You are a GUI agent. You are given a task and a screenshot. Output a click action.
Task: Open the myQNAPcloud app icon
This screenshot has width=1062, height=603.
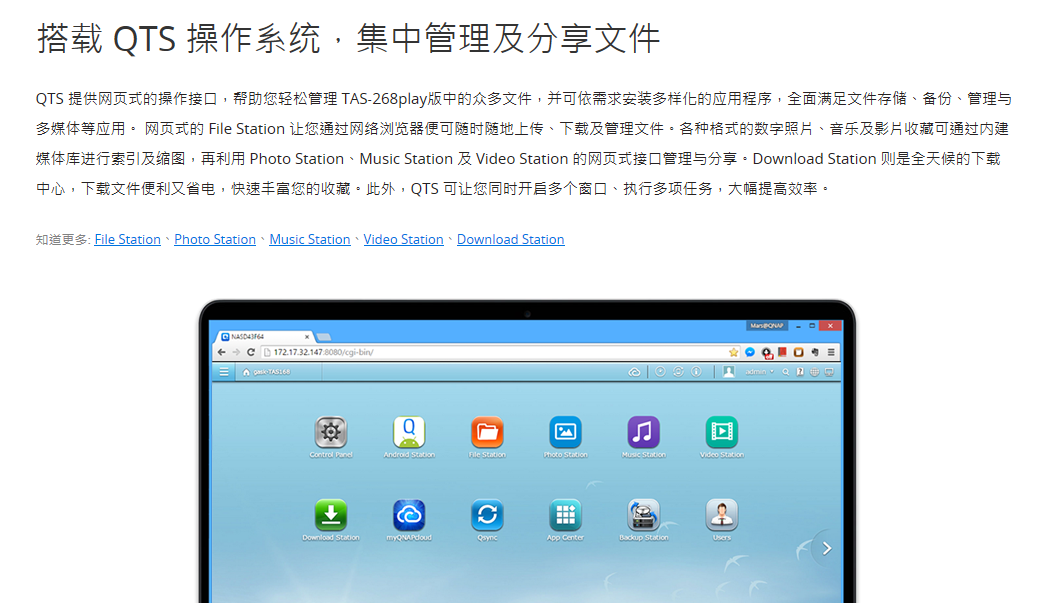(409, 516)
